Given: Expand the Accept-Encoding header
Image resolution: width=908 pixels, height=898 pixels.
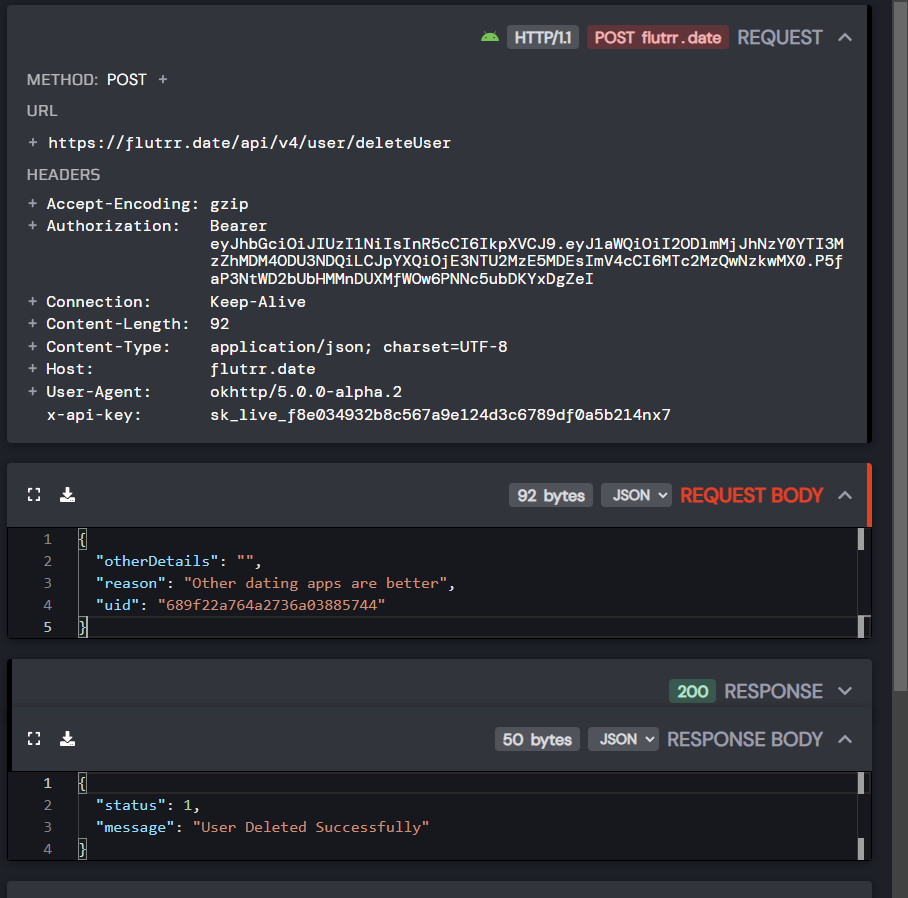Looking at the screenshot, I should (x=33, y=203).
